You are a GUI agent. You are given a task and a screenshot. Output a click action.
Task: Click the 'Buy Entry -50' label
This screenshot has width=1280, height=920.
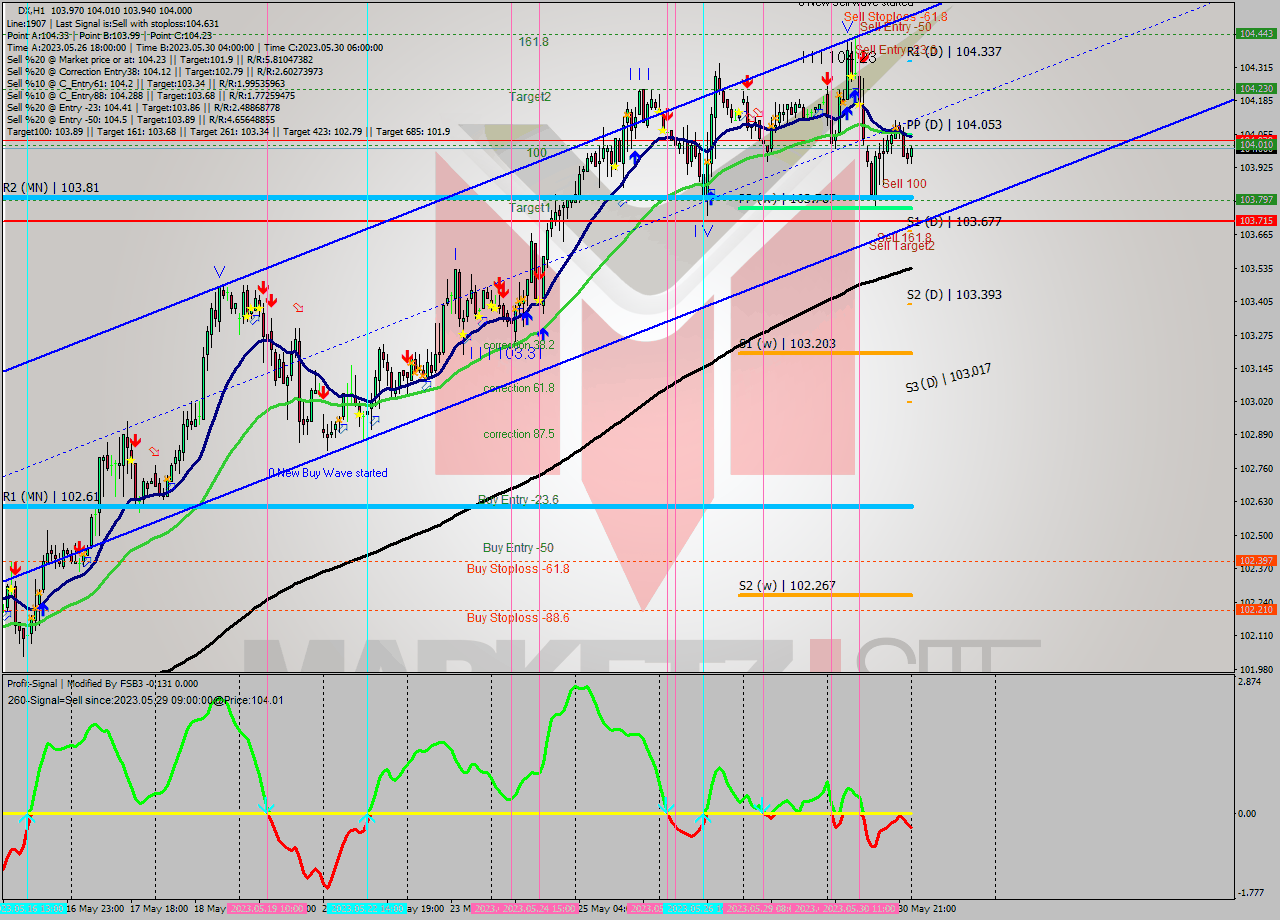coord(518,548)
